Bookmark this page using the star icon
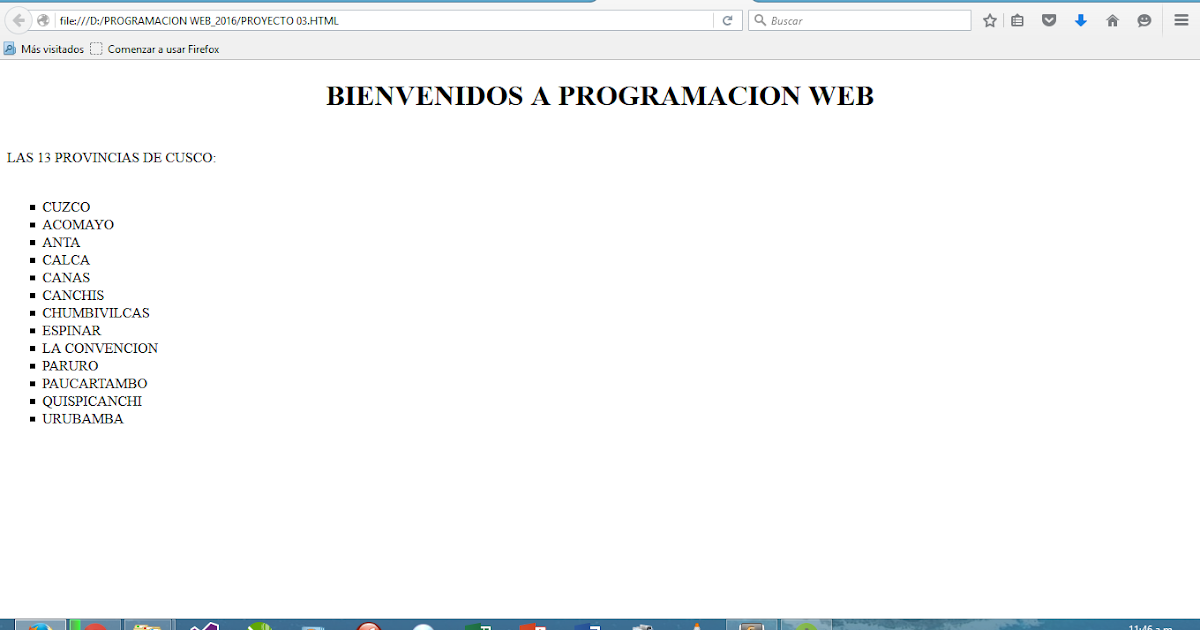Viewport: 1200px width, 630px height. (989, 20)
